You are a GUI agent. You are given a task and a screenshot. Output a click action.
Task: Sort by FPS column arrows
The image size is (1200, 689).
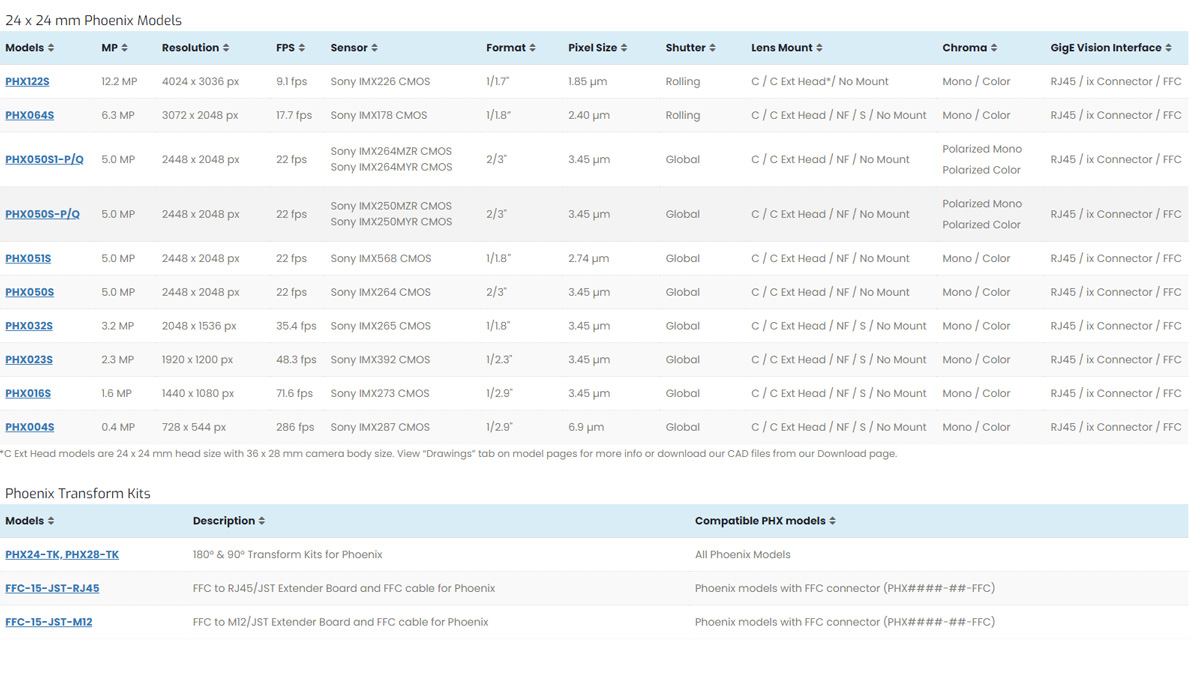click(302, 48)
